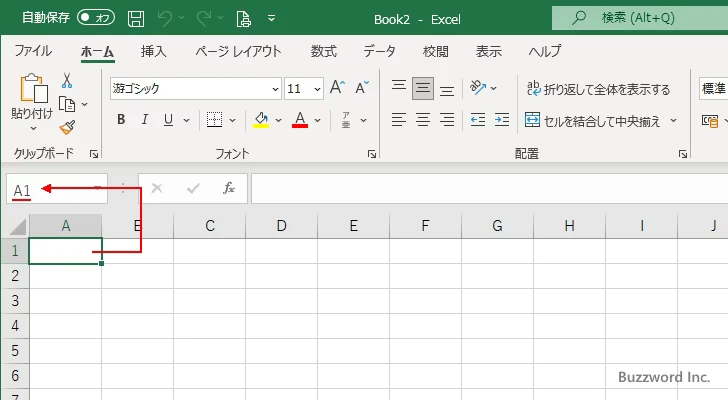Toggle Italic formatting
728x400 pixels.
[144, 120]
